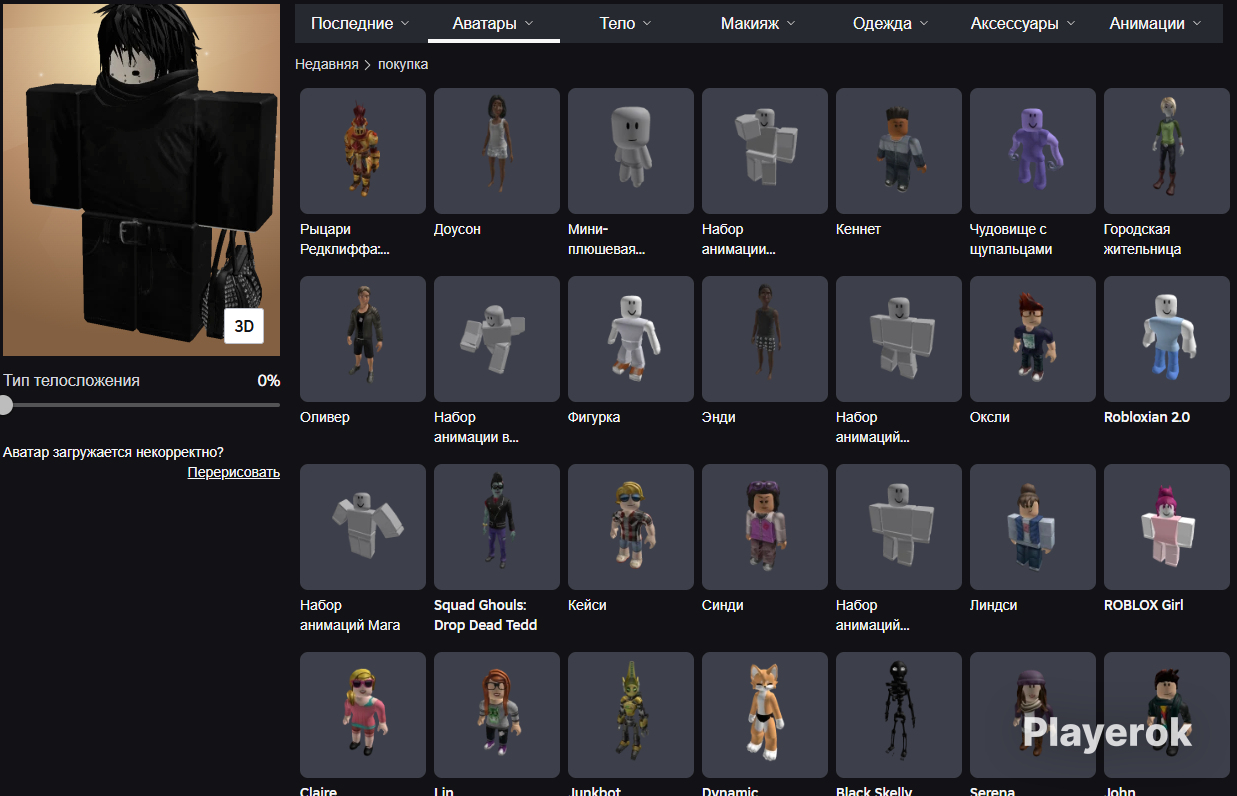Open the Последние dropdown tab
The image size is (1237, 796).
click(x=360, y=23)
